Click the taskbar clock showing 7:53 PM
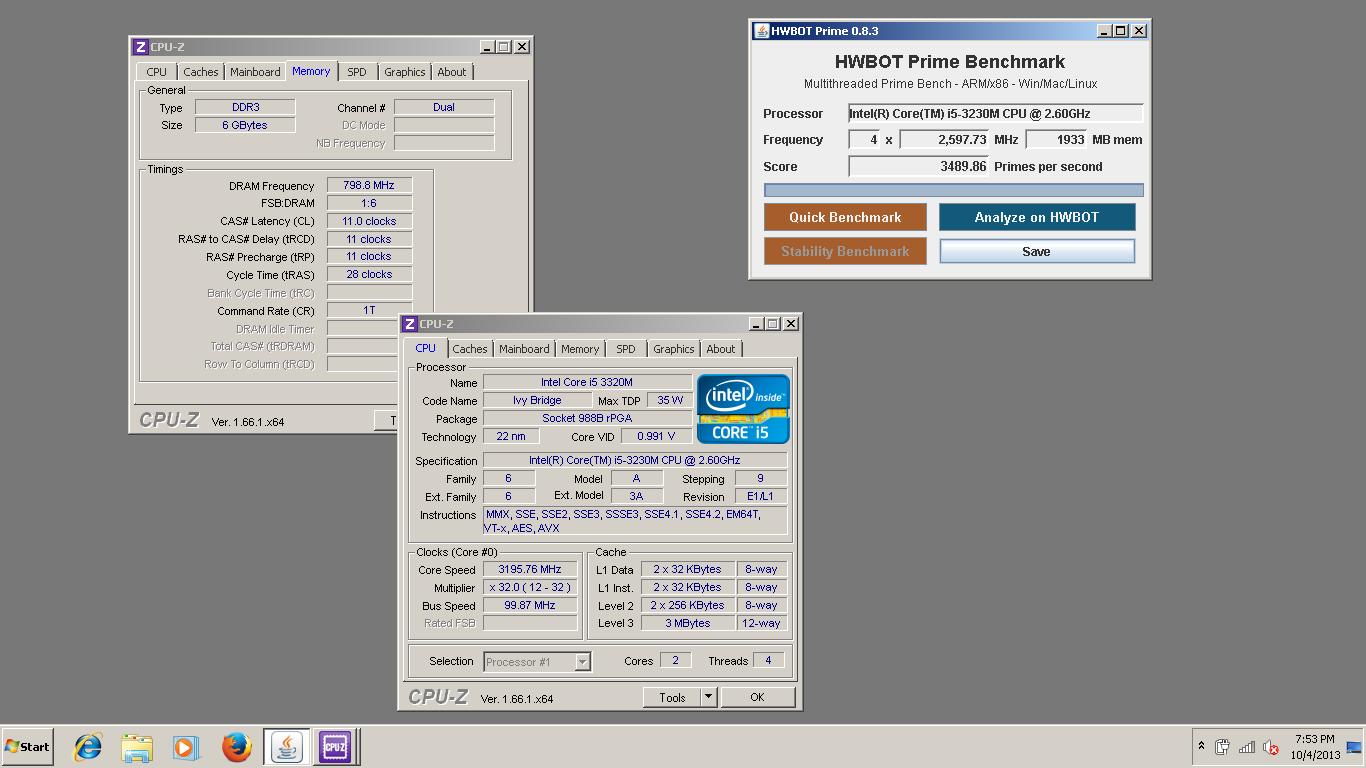Image resolution: width=1366 pixels, height=768 pixels. click(1314, 747)
